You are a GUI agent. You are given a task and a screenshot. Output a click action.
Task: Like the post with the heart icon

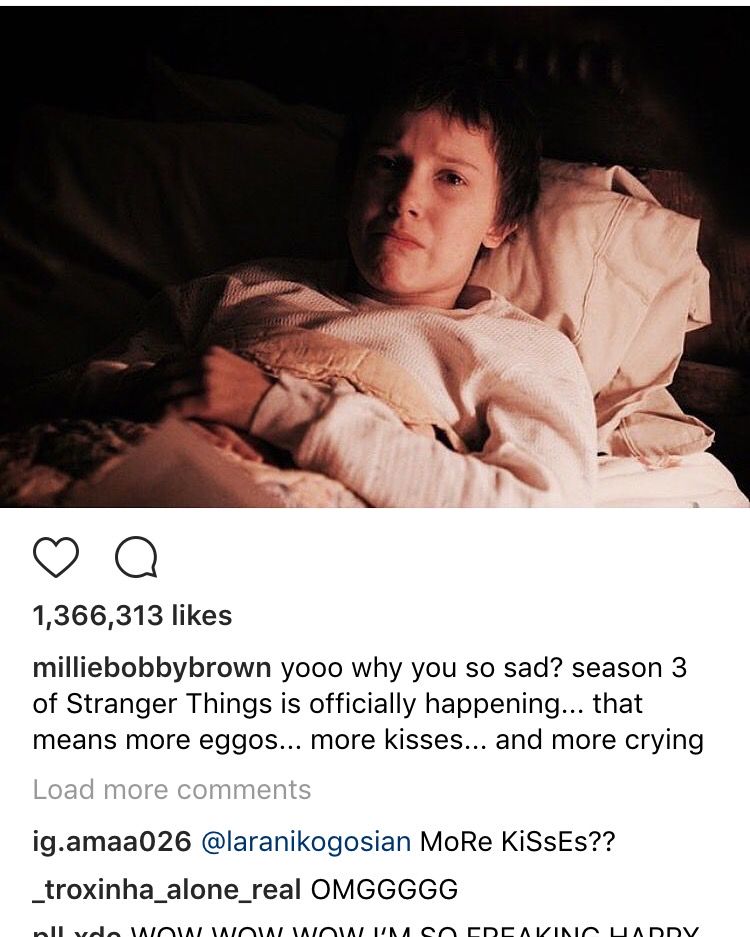[x=56, y=557]
